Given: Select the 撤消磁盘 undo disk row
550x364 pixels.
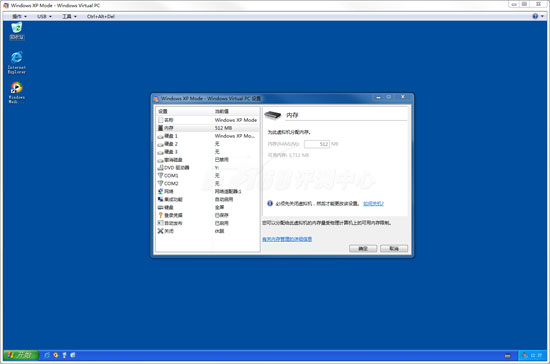Looking at the screenshot, I should [x=207, y=160].
